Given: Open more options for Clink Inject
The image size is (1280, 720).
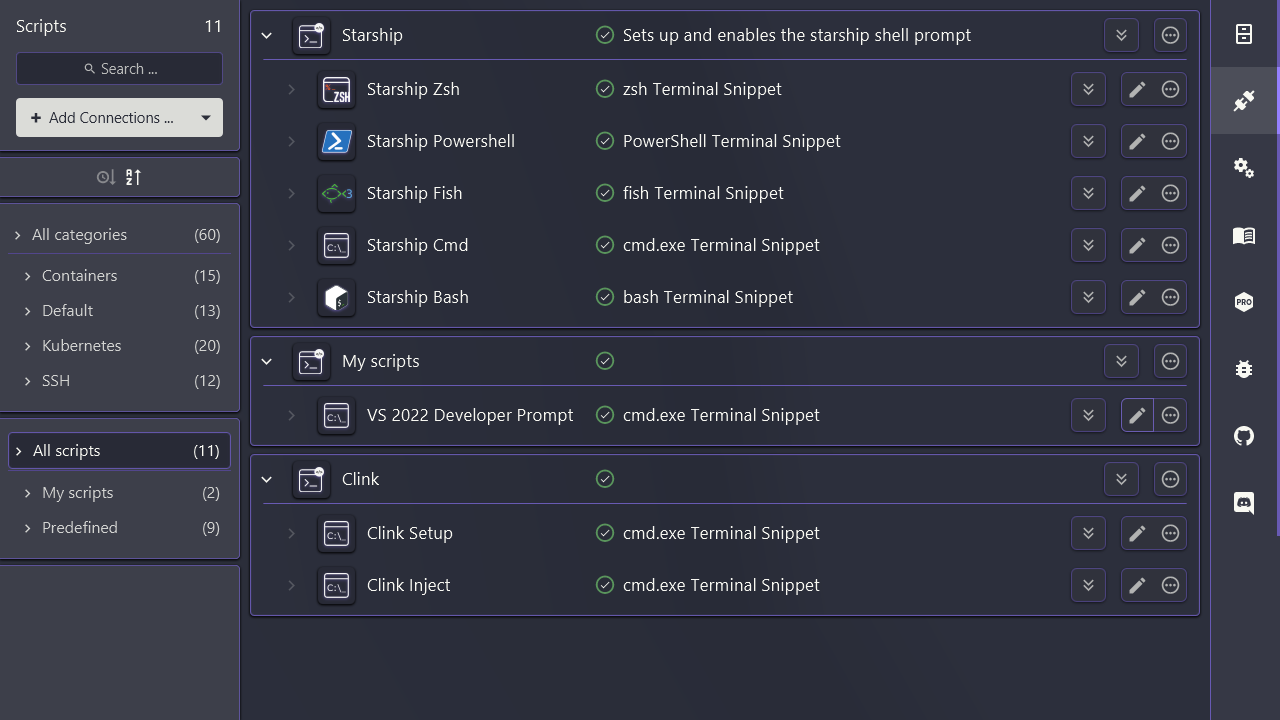Looking at the screenshot, I should (1170, 585).
